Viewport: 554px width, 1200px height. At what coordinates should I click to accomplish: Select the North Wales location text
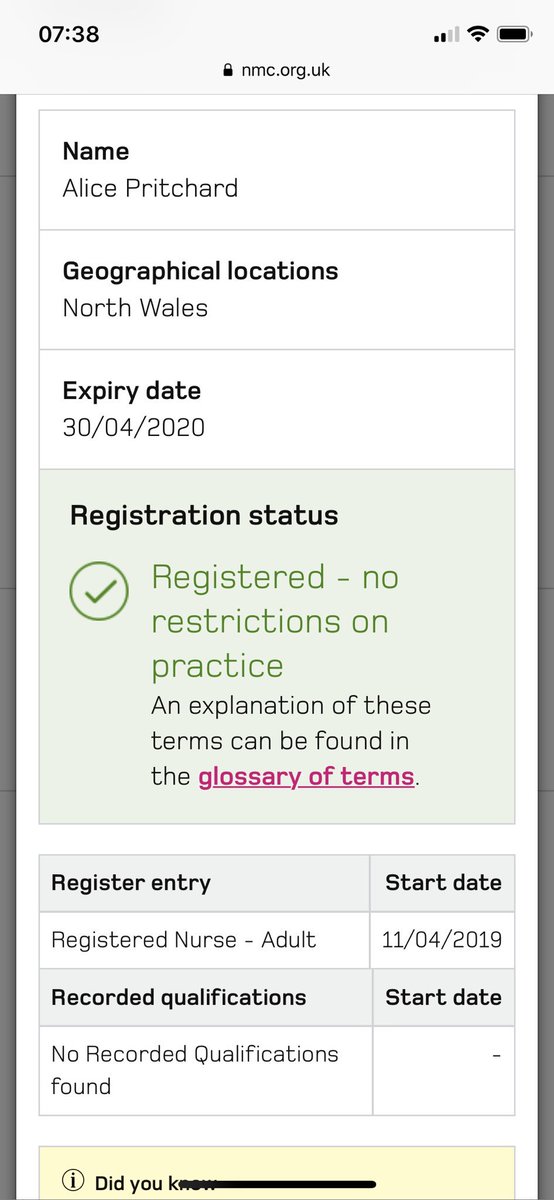(x=135, y=307)
